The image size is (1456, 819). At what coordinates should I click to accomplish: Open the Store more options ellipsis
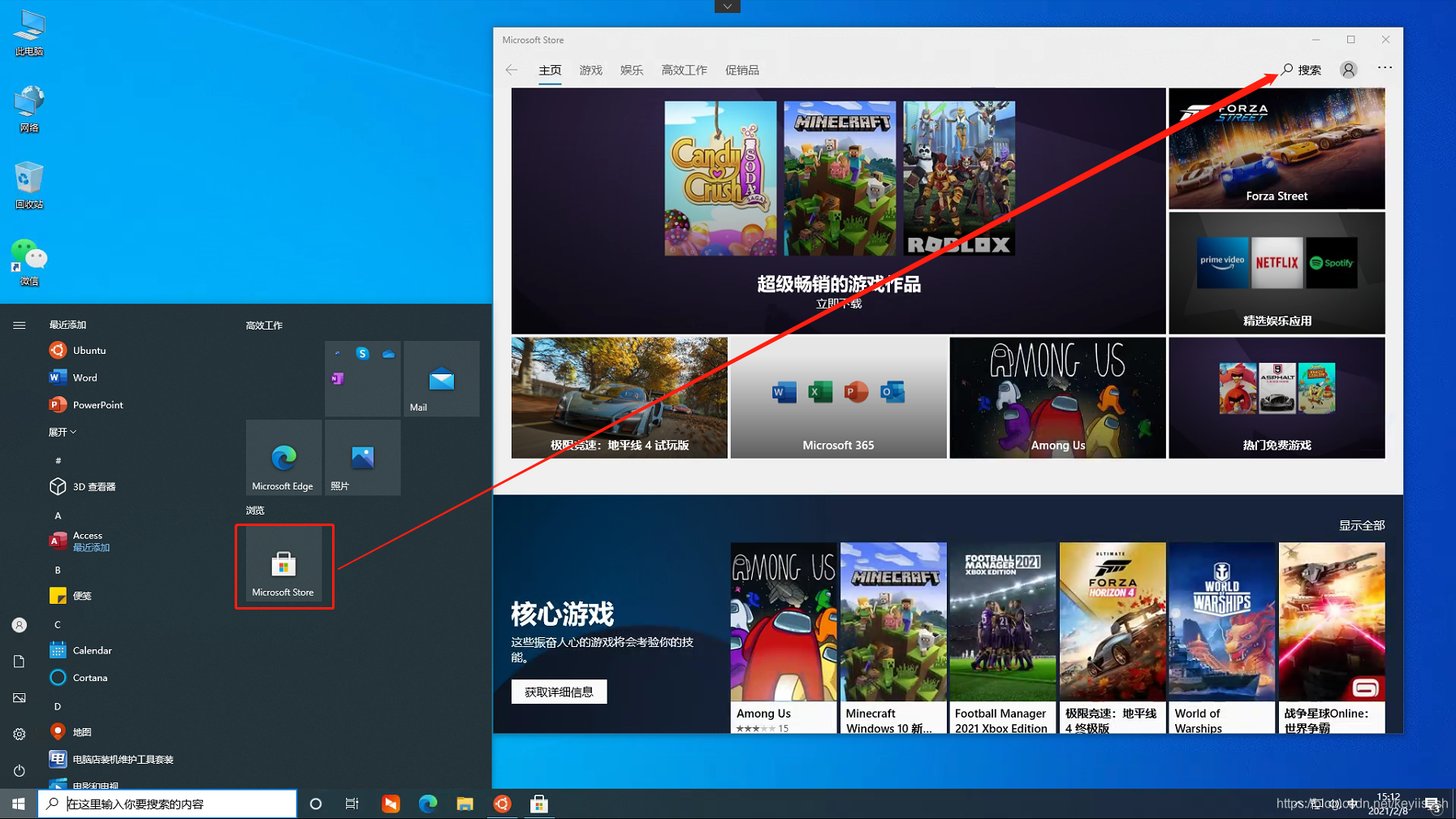click(x=1385, y=68)
